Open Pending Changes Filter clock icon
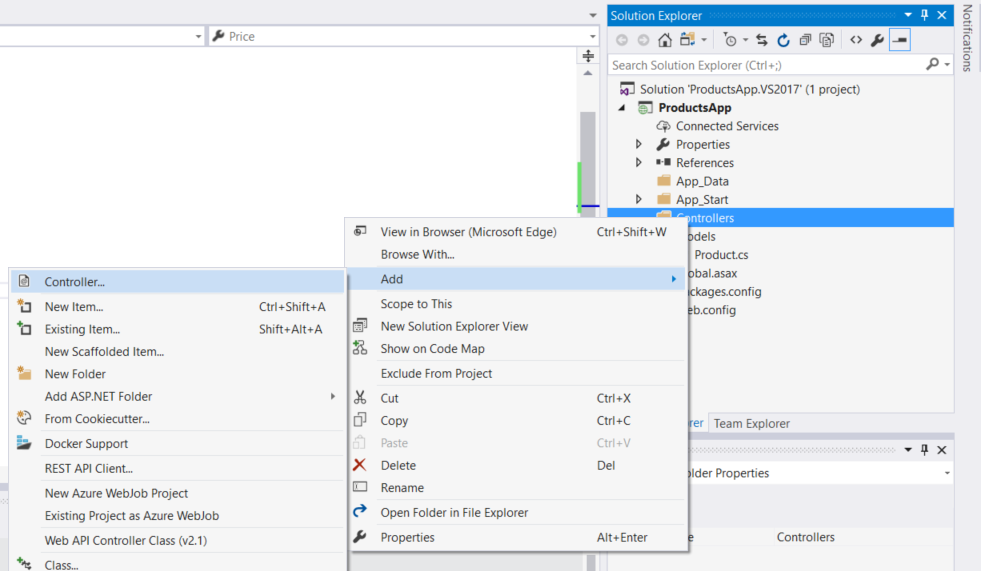 (730, 40)
